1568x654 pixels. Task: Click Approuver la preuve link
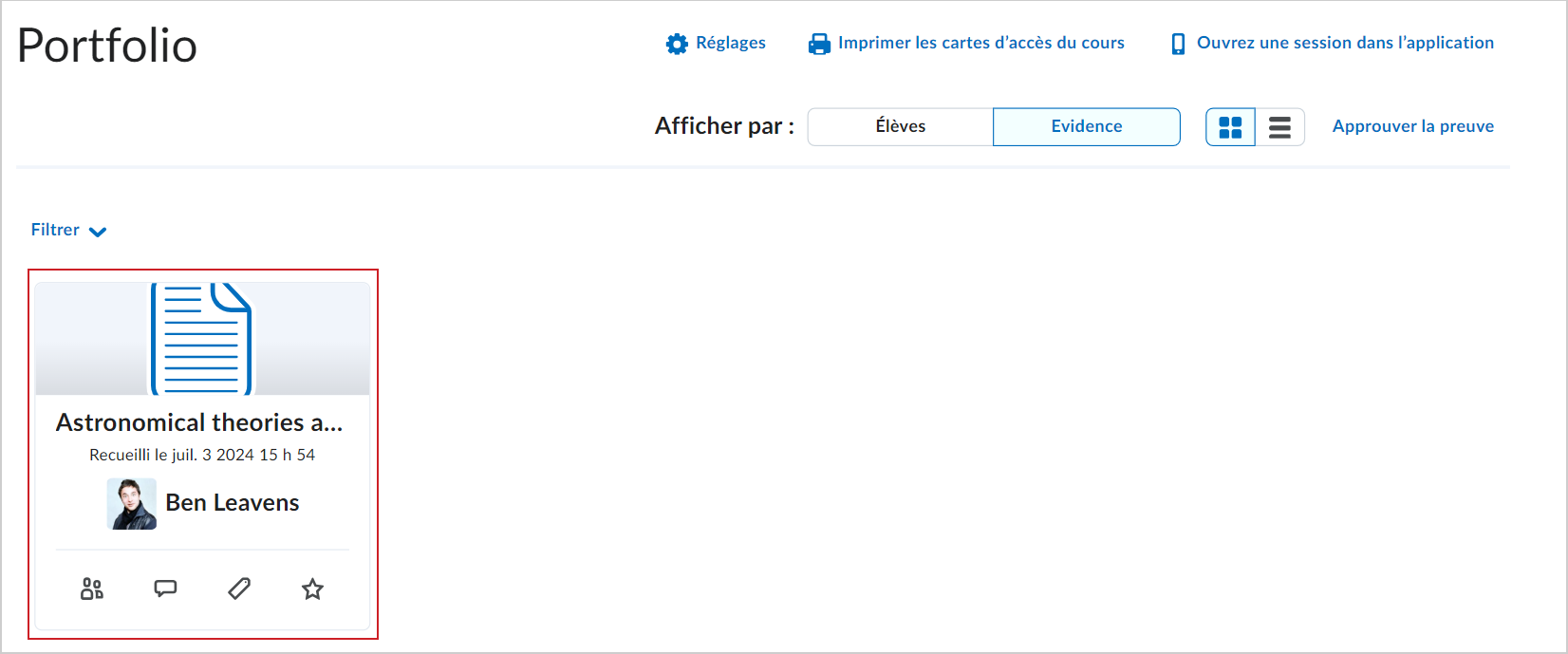[x=1412, y=126]
